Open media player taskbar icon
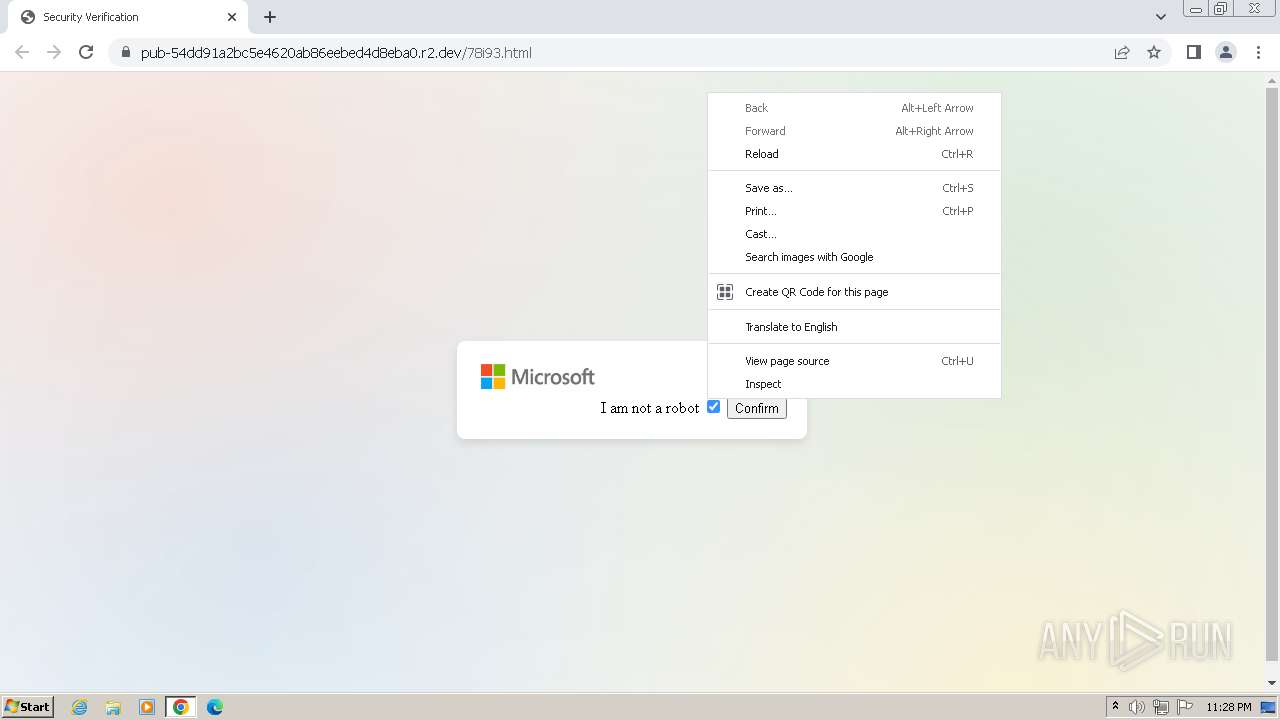This screenshot has width=1280, height=720. 146,707
